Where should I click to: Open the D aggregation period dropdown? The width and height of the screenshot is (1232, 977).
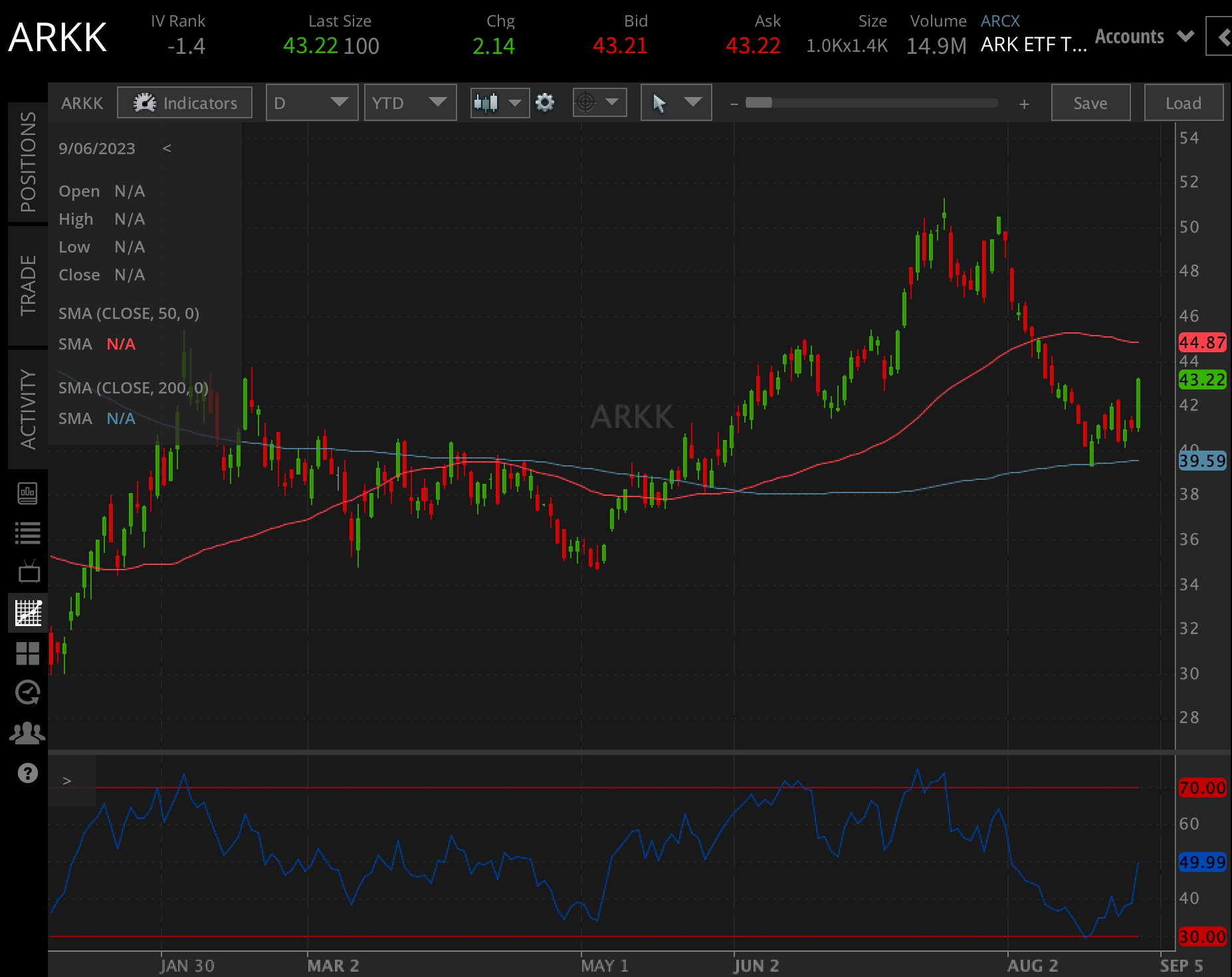312,103
